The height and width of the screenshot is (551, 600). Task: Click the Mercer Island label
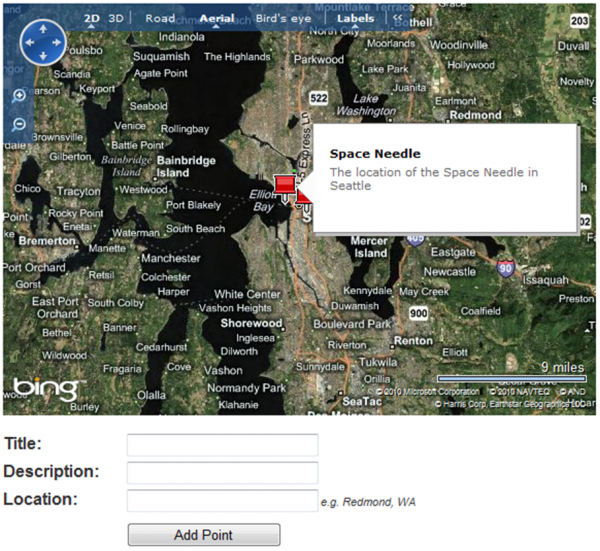click(369, 247)
